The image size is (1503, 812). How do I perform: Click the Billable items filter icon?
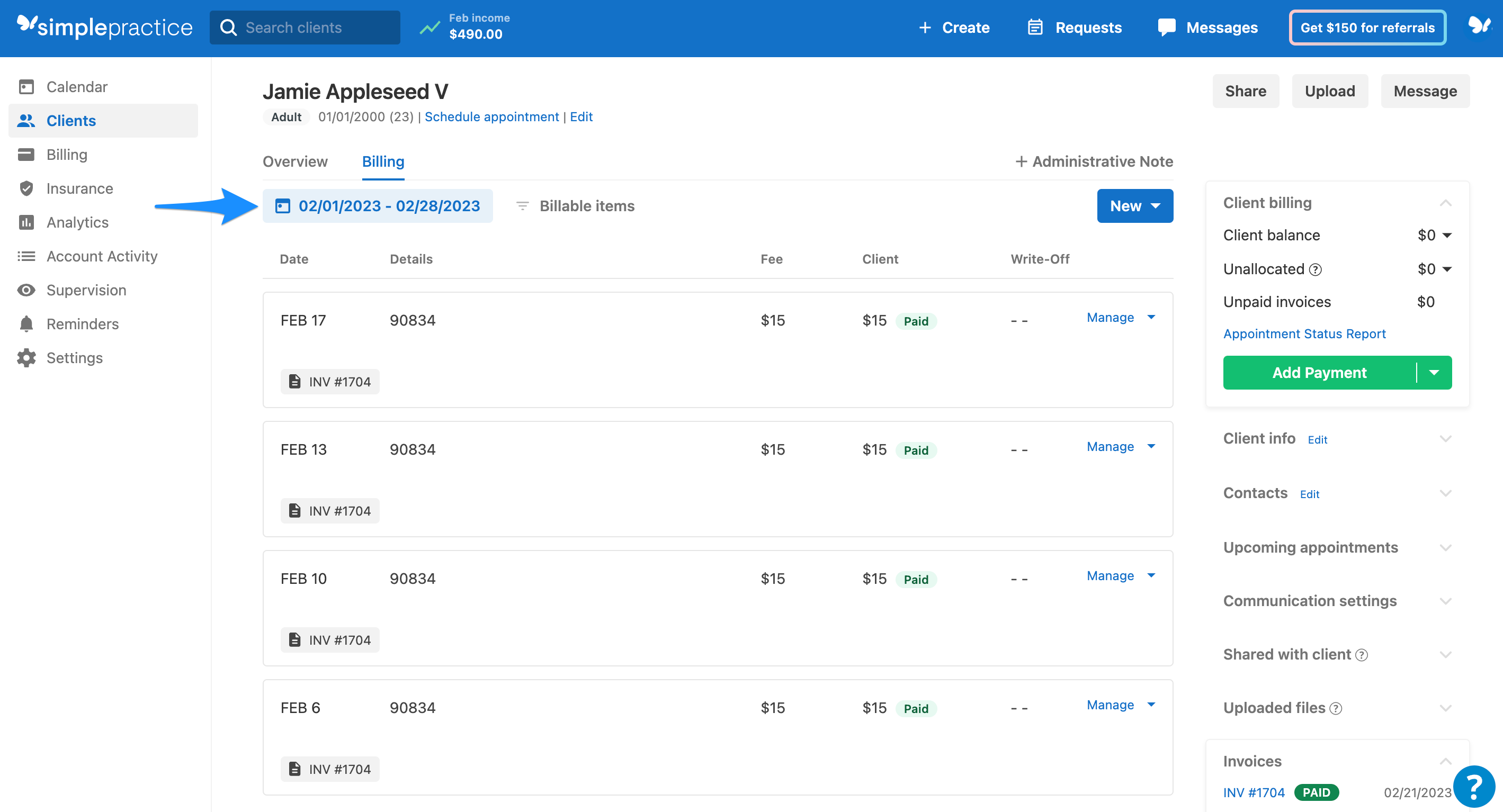point(522,206)
